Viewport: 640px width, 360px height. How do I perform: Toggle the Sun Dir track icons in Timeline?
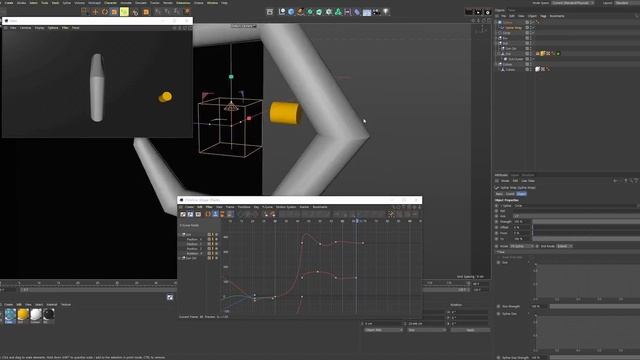(x=213, y=258)
